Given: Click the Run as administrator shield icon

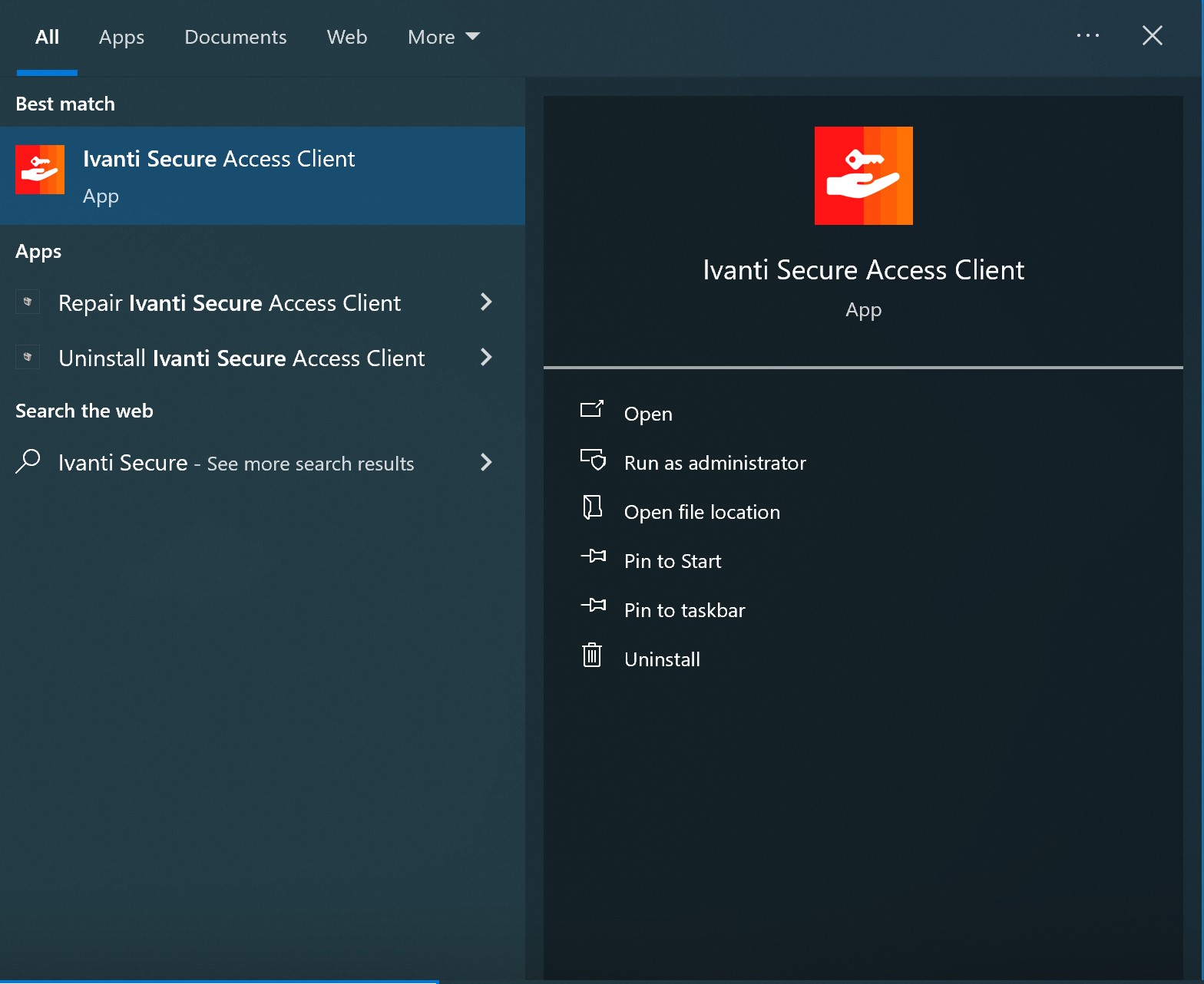Looking at the screenshot, I should pos(593,460).
